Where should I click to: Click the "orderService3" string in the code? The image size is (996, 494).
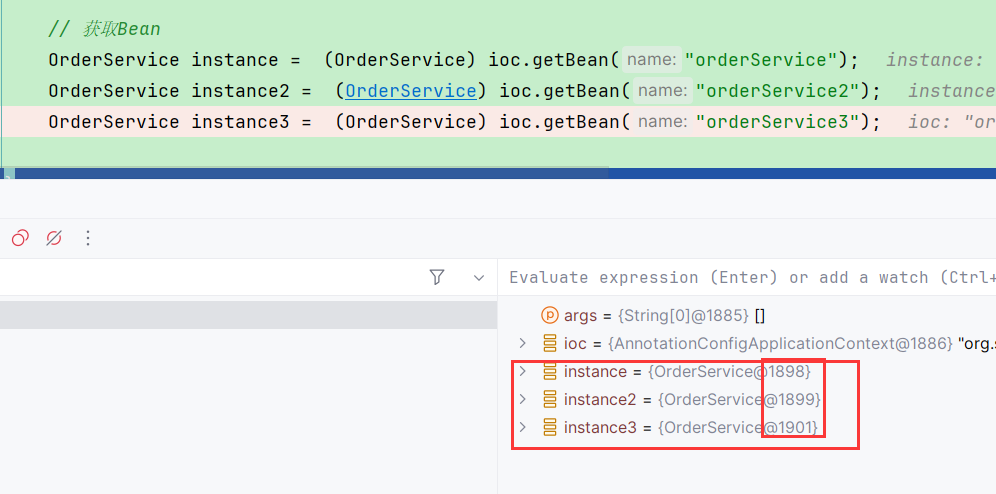pos(777,122)
